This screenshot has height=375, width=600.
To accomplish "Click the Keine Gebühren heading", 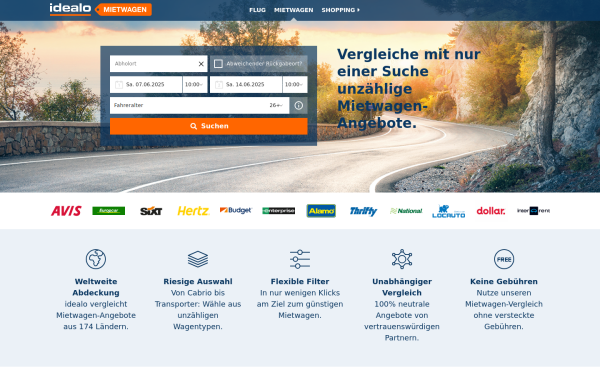I will (x=504, y=282).
